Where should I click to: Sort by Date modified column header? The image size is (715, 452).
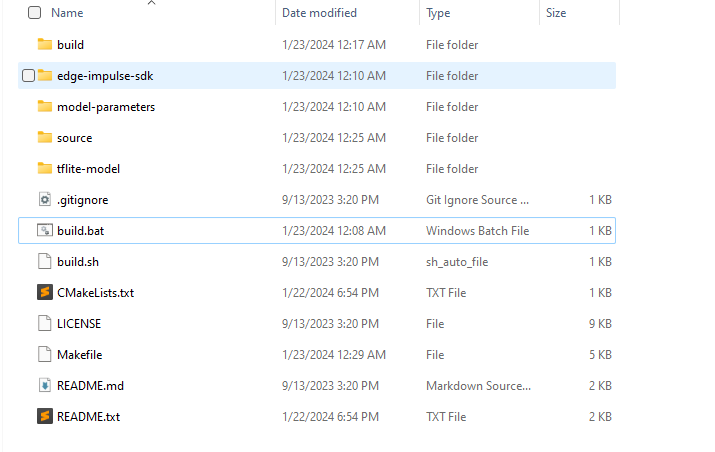(319, 13)
